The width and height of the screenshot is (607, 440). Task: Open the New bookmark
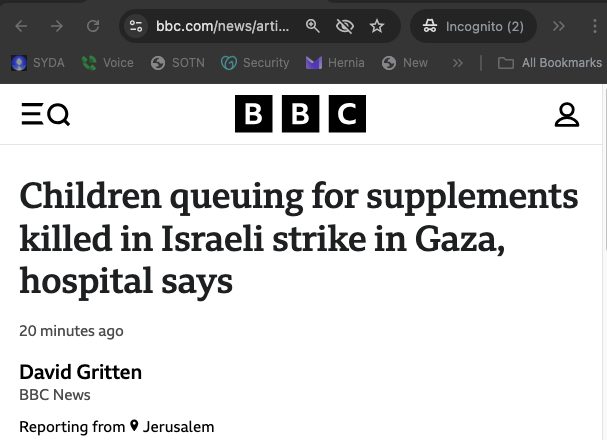coord(404,63)
